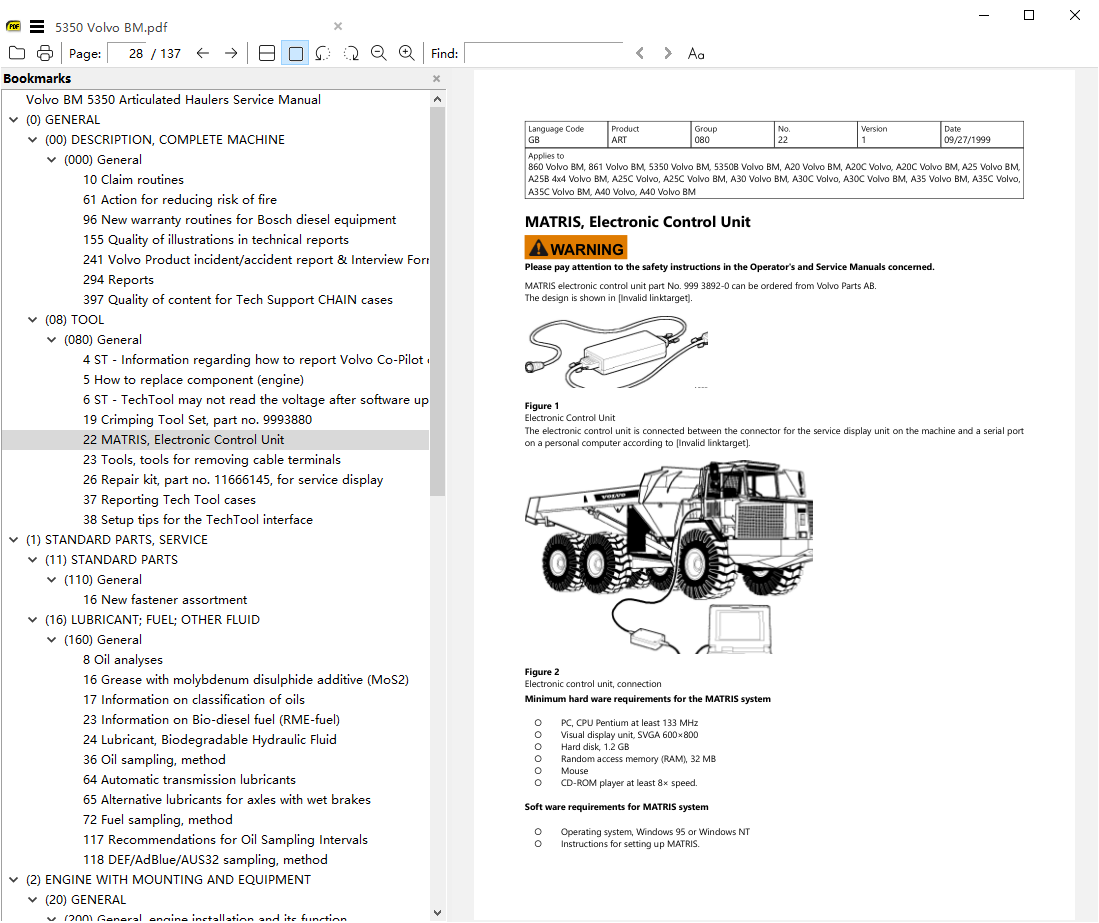Open 19 Crimping Tool Set bookmark
1099x923 pixels.
(198, 420)
